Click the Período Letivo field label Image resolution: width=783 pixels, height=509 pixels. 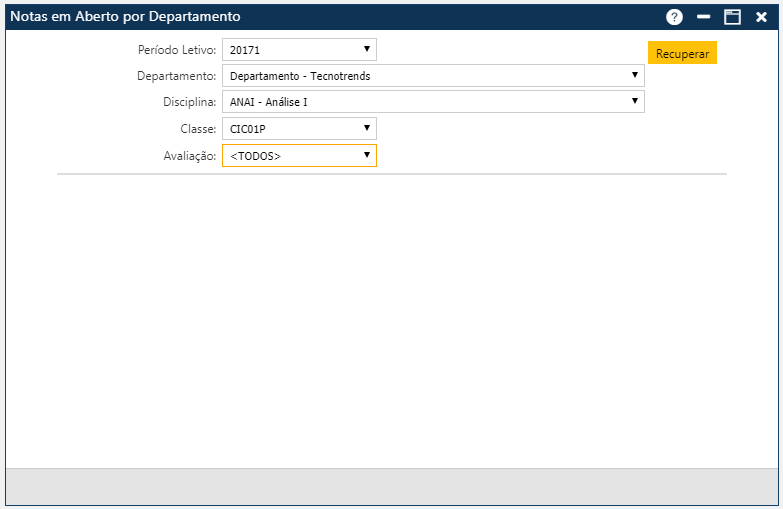click(176, 49)
